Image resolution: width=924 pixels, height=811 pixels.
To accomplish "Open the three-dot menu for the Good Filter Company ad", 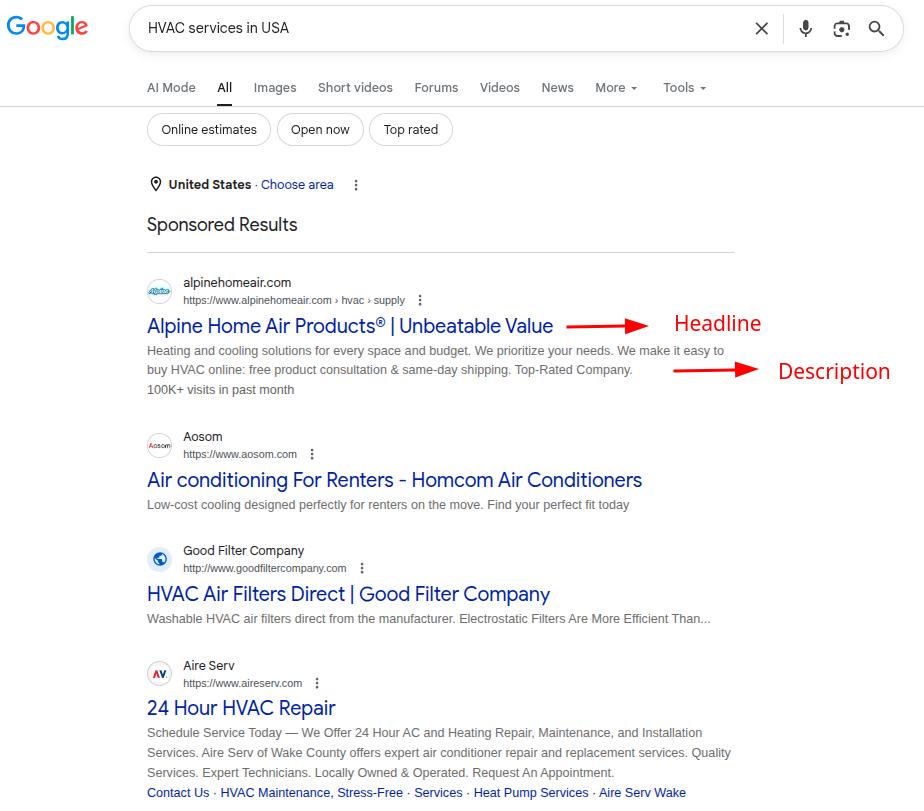I will pos(362,568).
